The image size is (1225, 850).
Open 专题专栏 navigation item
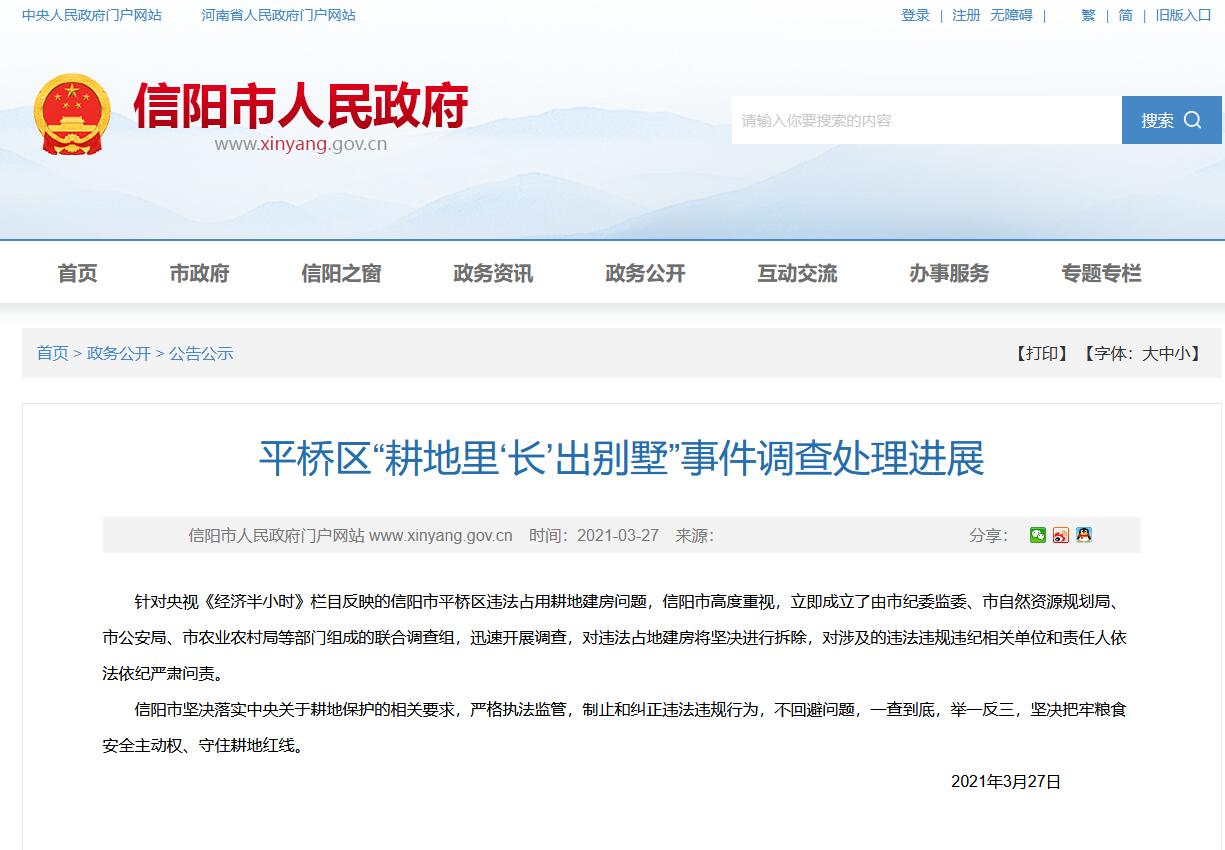coord(1101,273)
